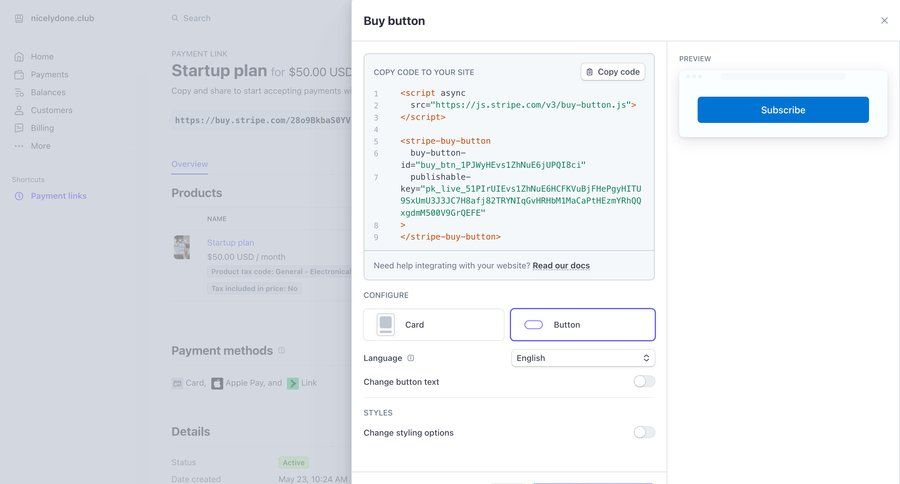Click the Startup plan product thumbnail
Screen dimensions: 900x484
(x=182, y=247)
